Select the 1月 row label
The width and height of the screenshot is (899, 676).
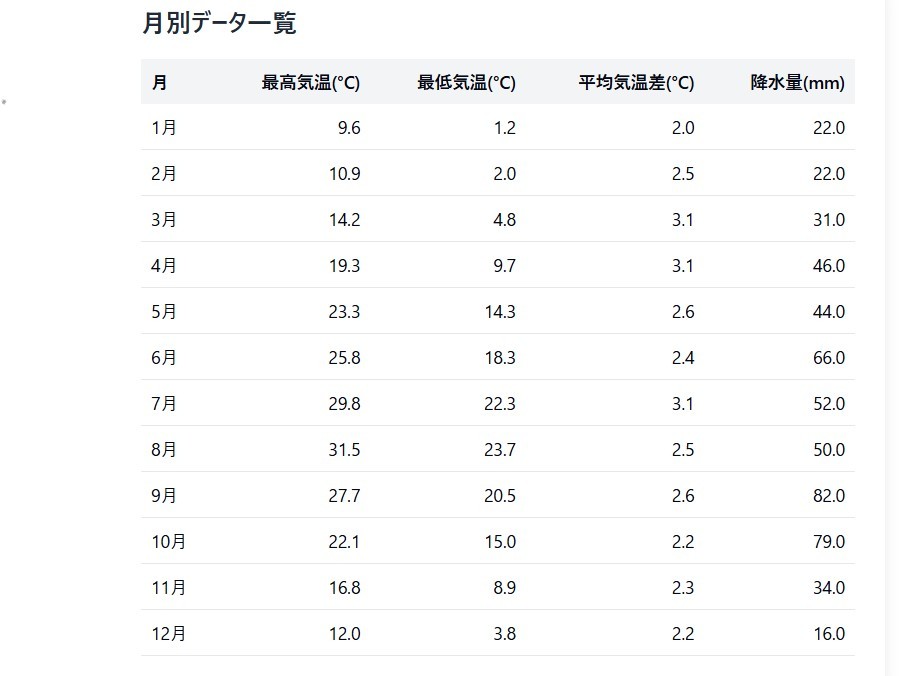[164, 127]
